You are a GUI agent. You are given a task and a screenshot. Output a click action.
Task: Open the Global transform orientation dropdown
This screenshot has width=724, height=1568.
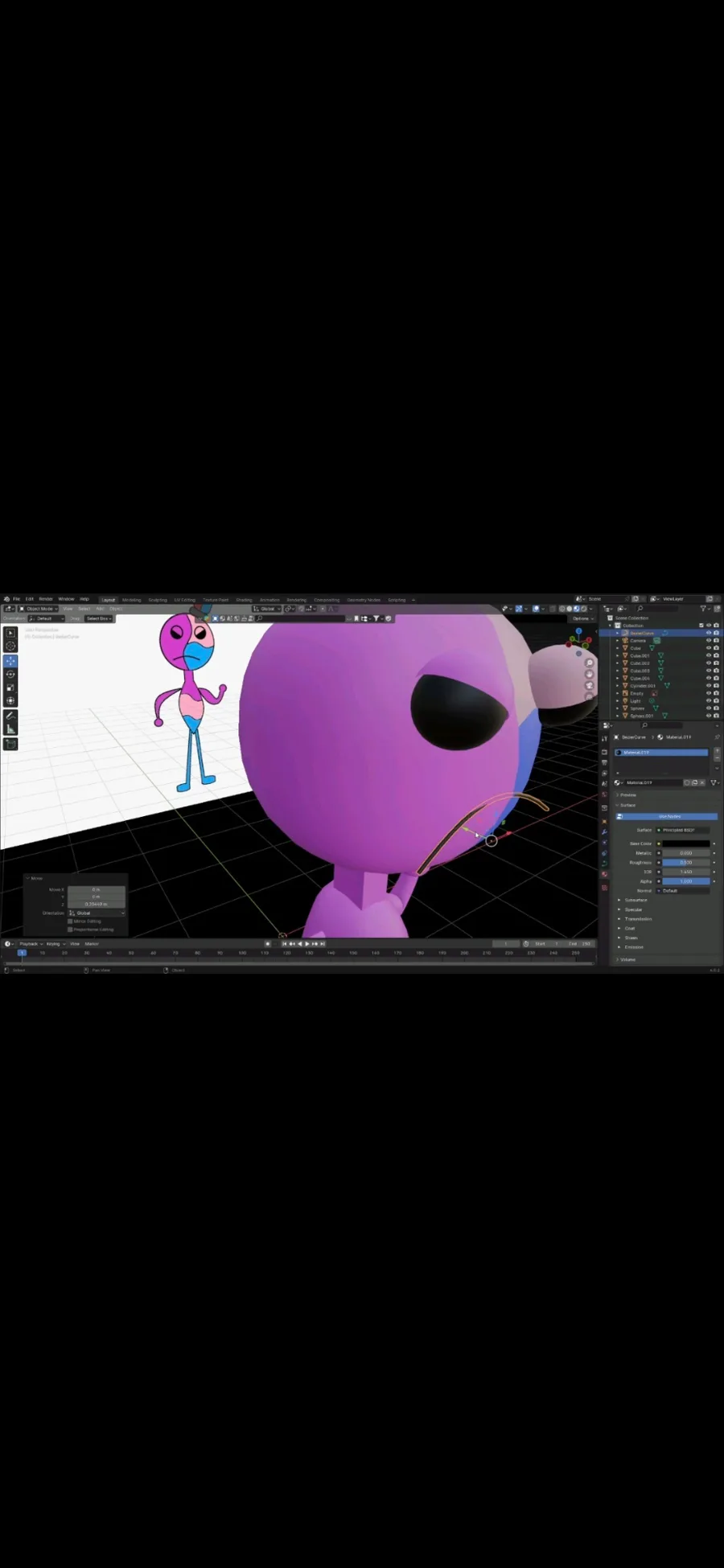click(x=267, y=609)
